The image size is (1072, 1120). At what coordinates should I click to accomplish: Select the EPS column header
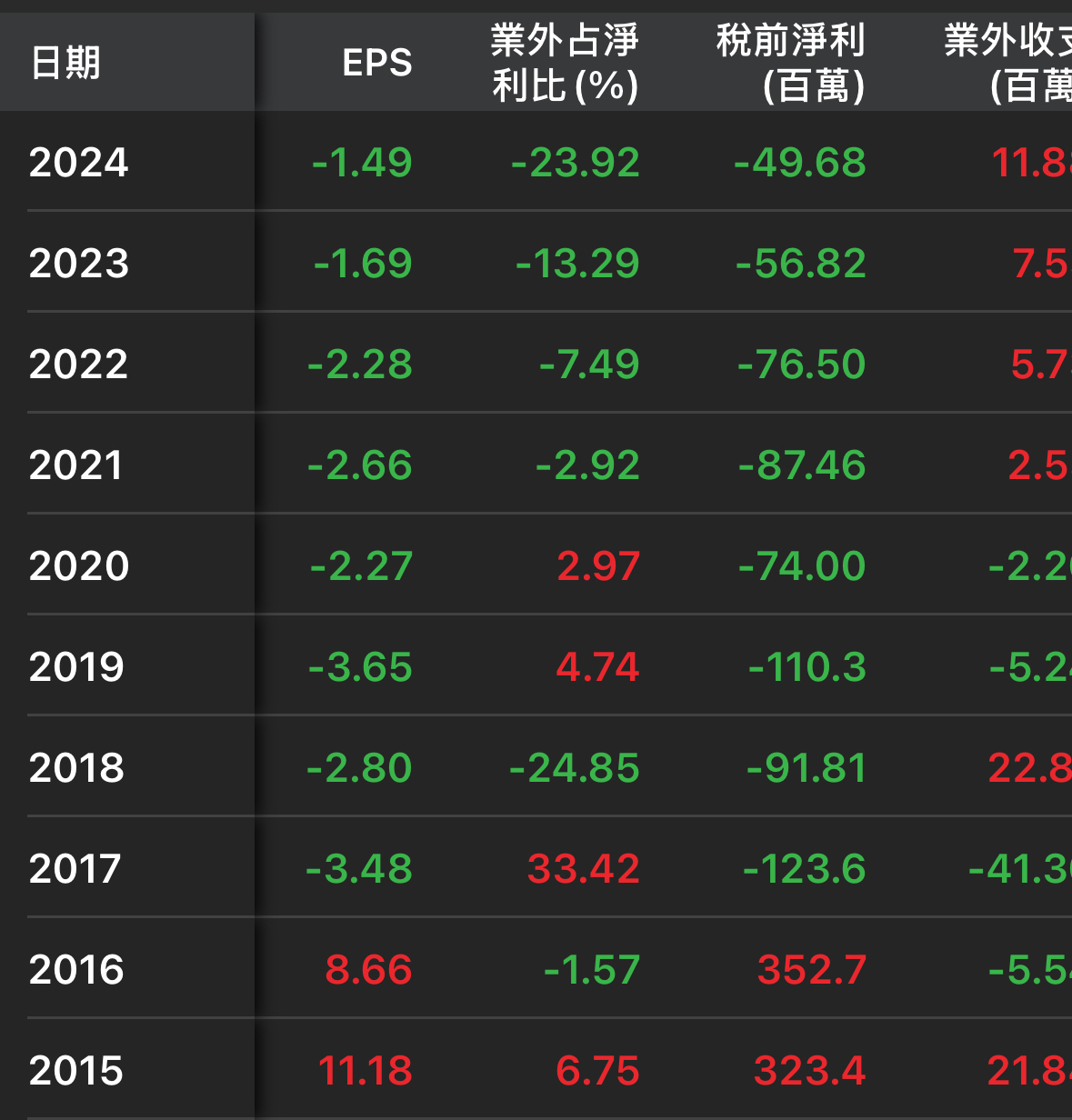pyautogui.click(x=377, y=63)
